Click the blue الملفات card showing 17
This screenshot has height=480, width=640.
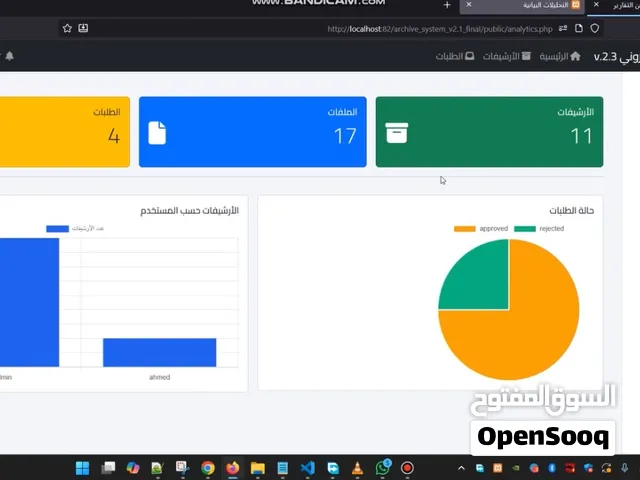coord(253,132)
